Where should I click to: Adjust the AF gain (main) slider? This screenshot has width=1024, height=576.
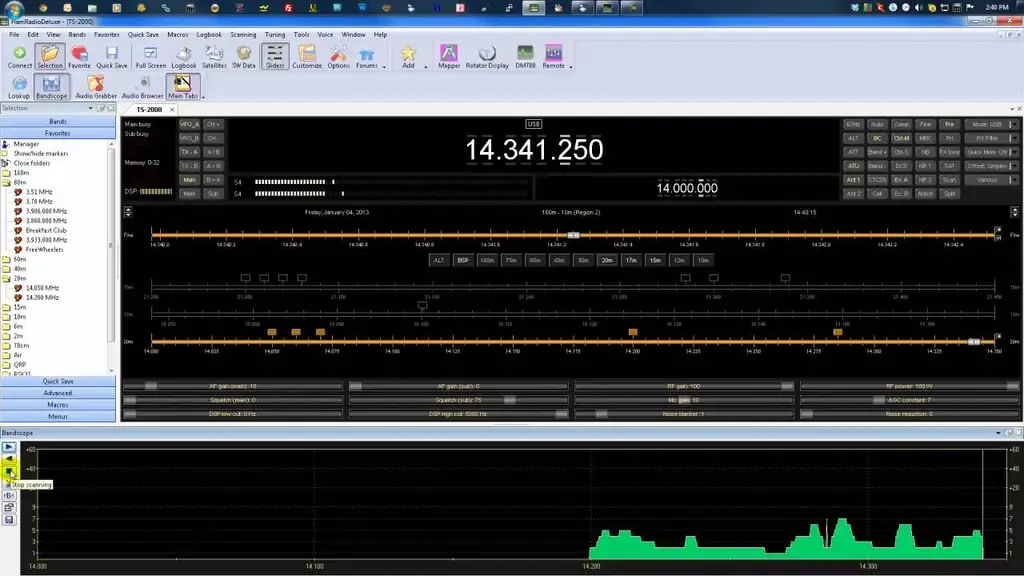[232, 386]
